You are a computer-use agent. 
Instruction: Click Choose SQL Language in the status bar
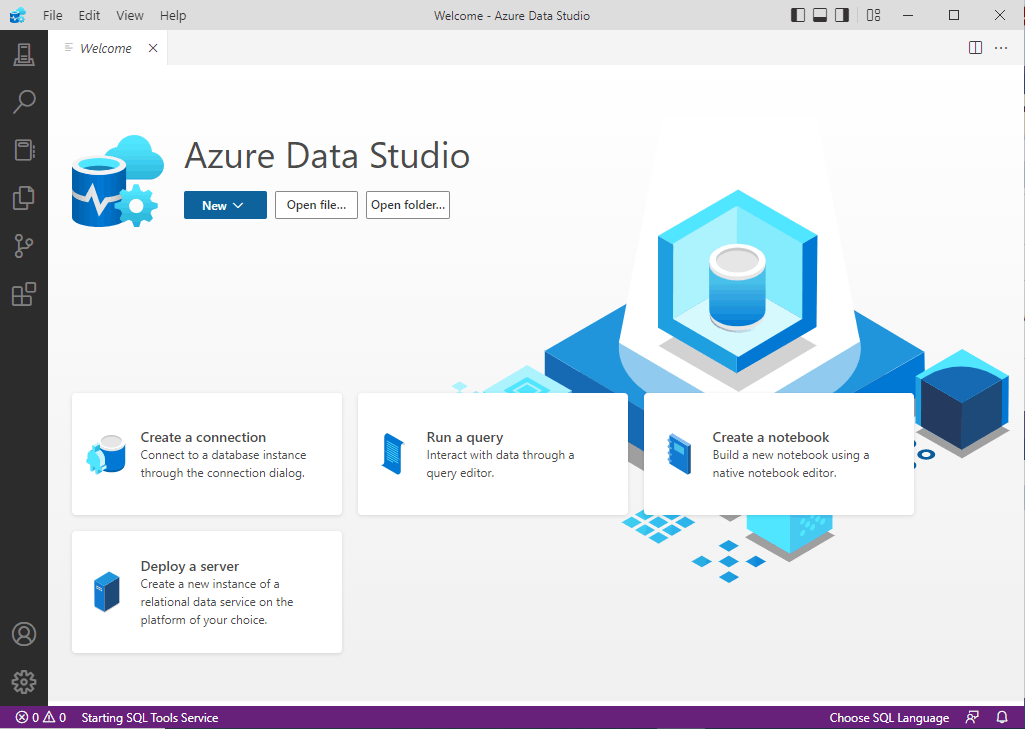point(889,717)
